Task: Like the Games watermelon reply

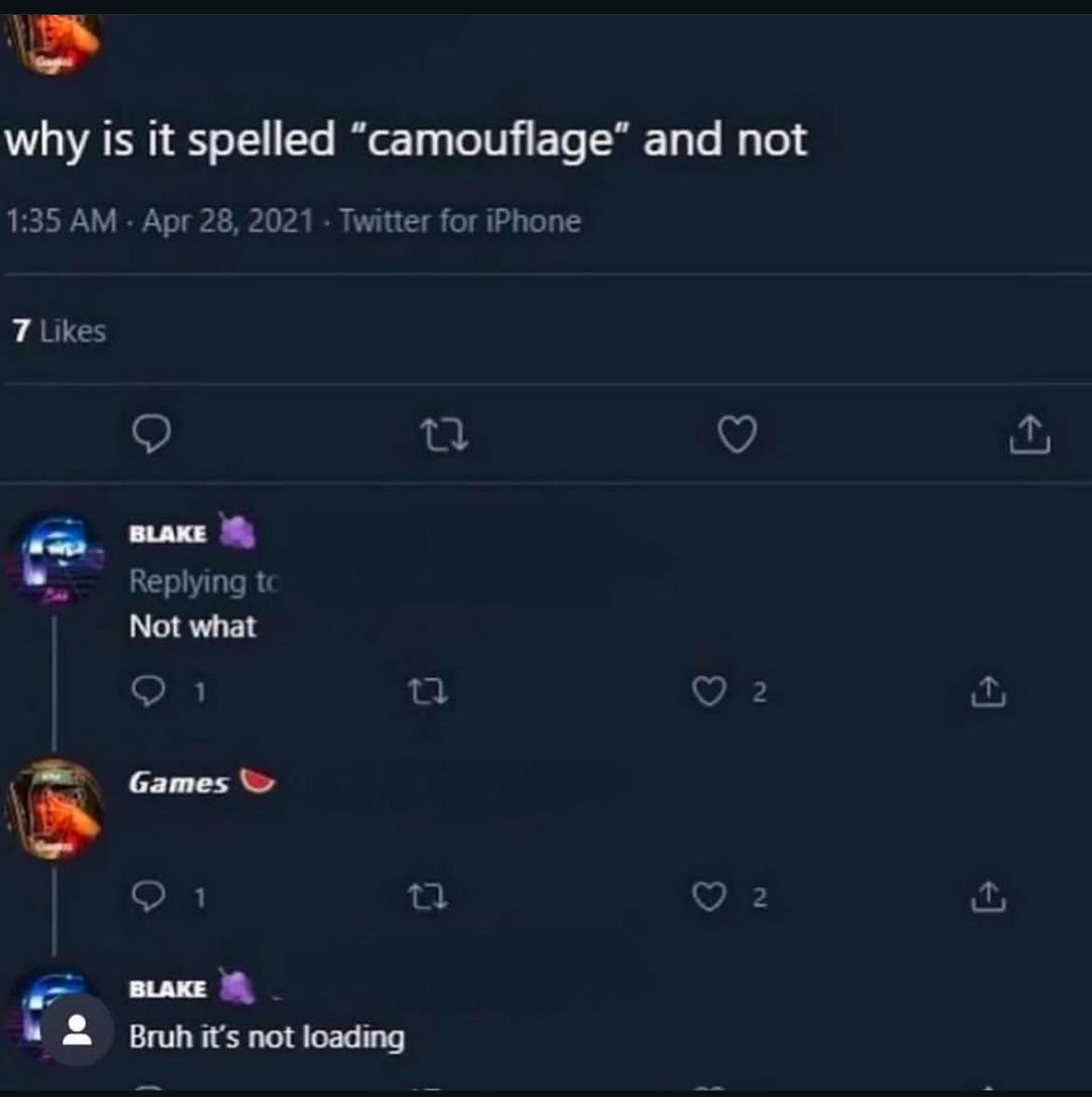Action: click(x=708, y=897)
